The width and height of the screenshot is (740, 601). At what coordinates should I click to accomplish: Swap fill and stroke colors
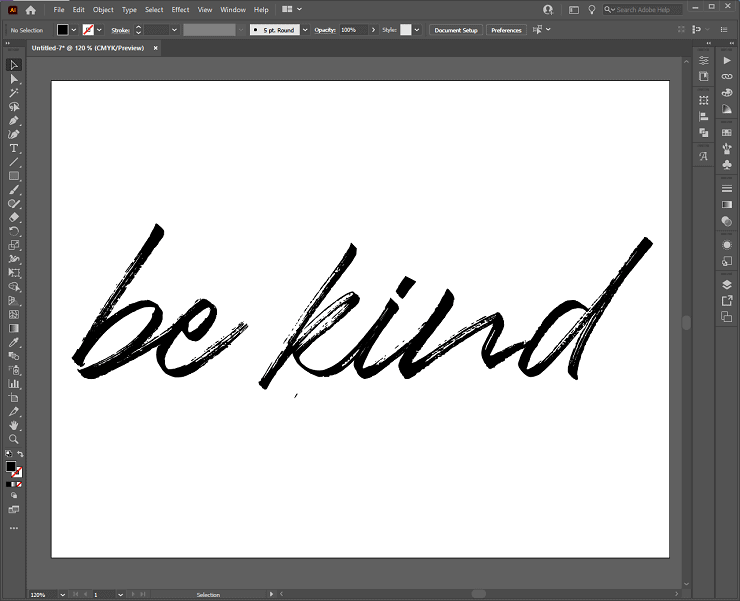20,454
